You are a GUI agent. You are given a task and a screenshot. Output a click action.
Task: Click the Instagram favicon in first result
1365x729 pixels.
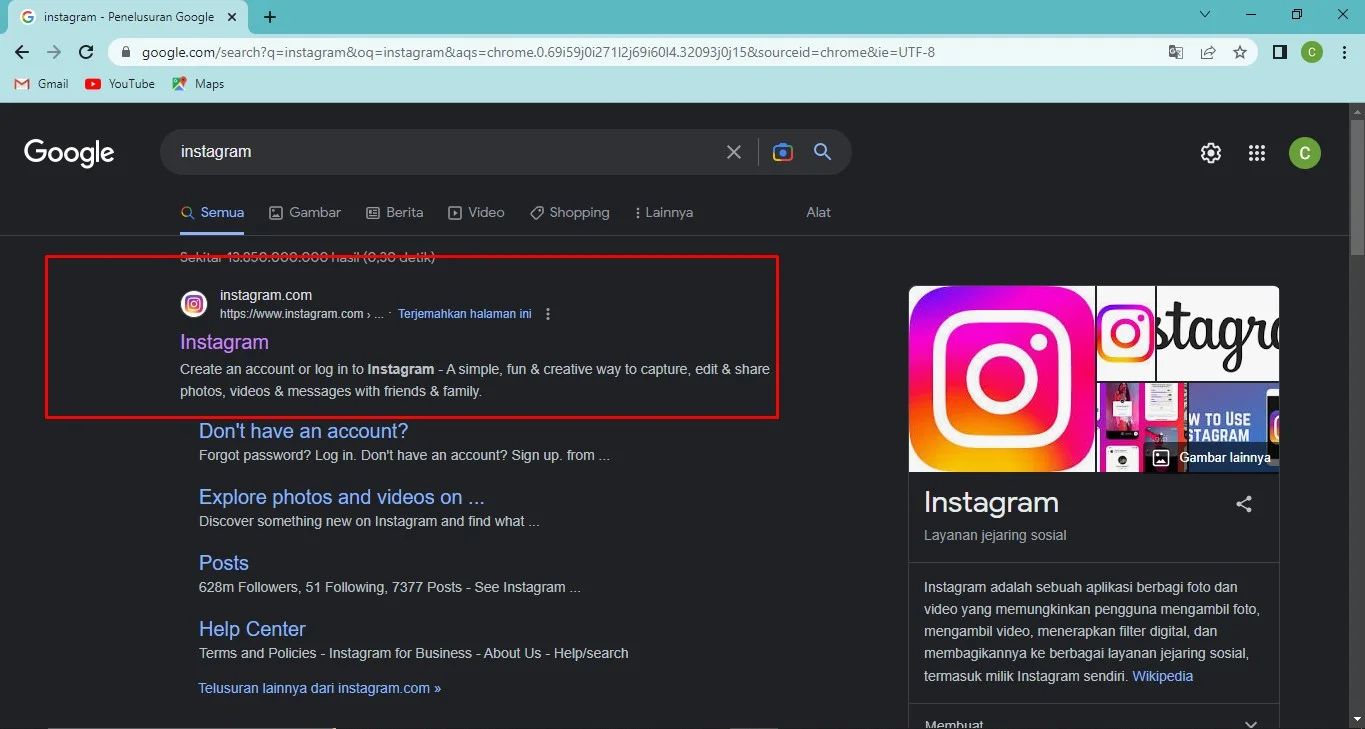[194, 304]
